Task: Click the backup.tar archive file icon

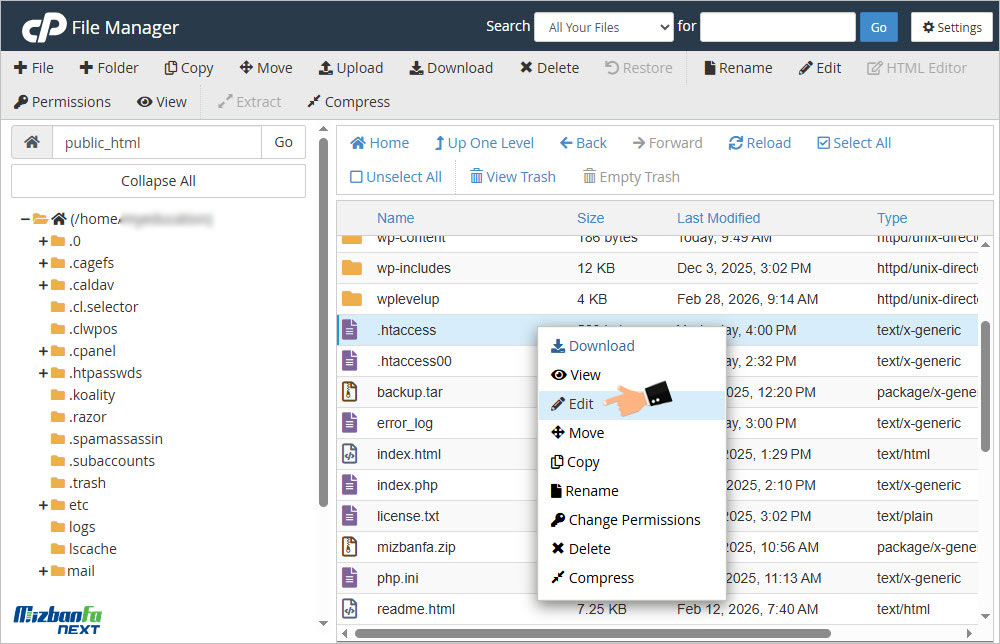Action: 350,392
